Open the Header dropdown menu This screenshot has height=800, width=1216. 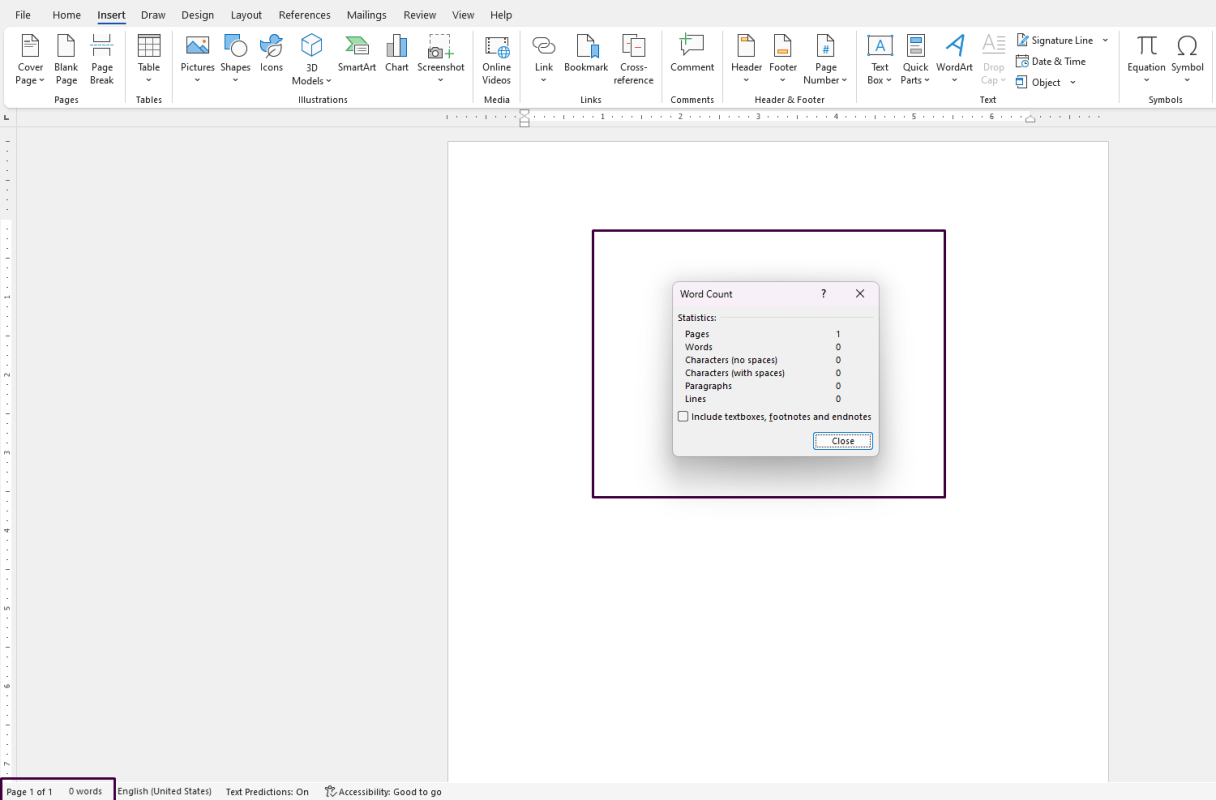coord(746,80)
